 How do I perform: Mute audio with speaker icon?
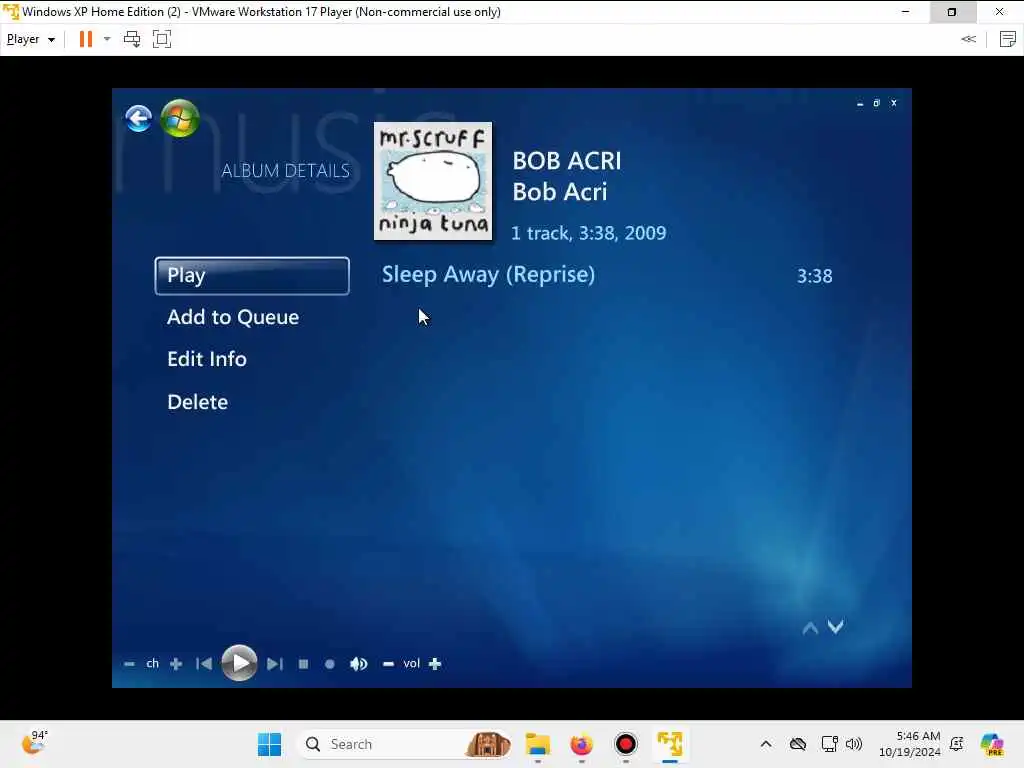359,664
